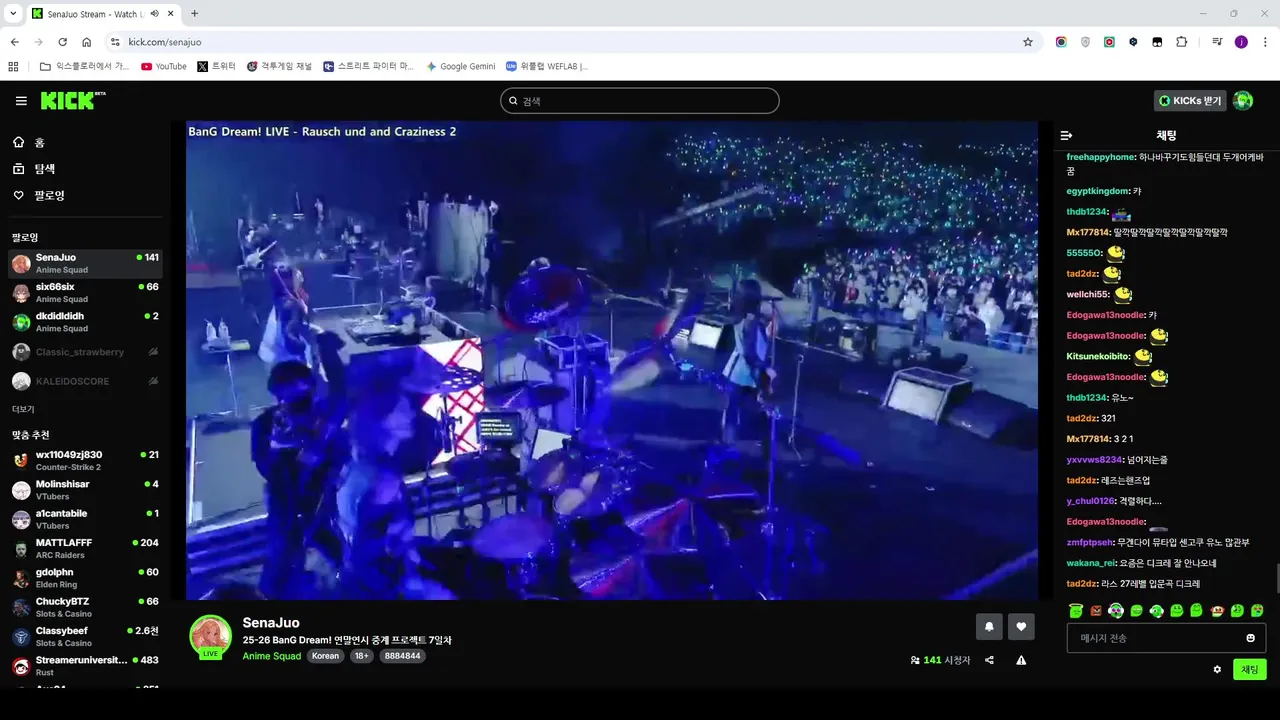Open Chrome three-dot menu
The height and width of the screenshot is (720, 1280).
1265,42
